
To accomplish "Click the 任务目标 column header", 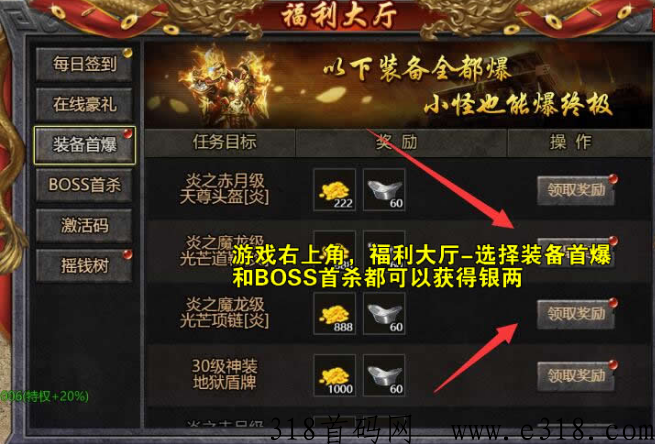I will [x=224, y=142].
